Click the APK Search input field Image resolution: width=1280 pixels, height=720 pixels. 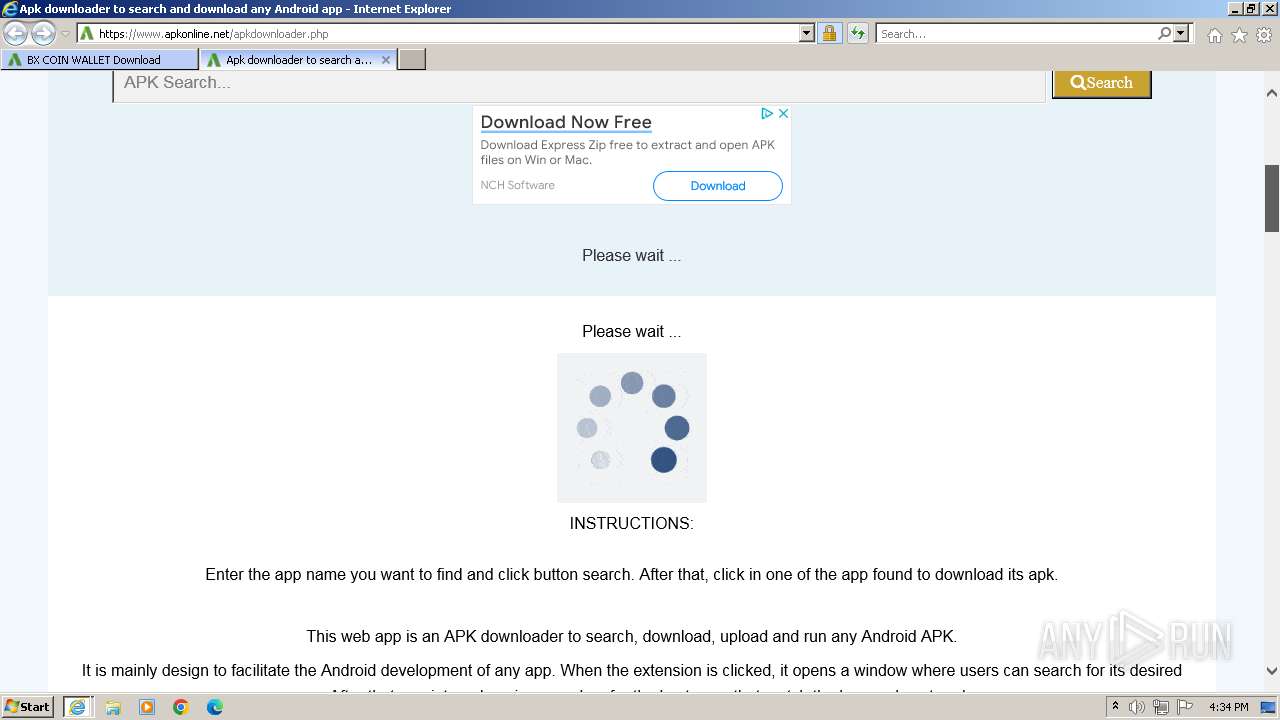[x=579, y=84]
